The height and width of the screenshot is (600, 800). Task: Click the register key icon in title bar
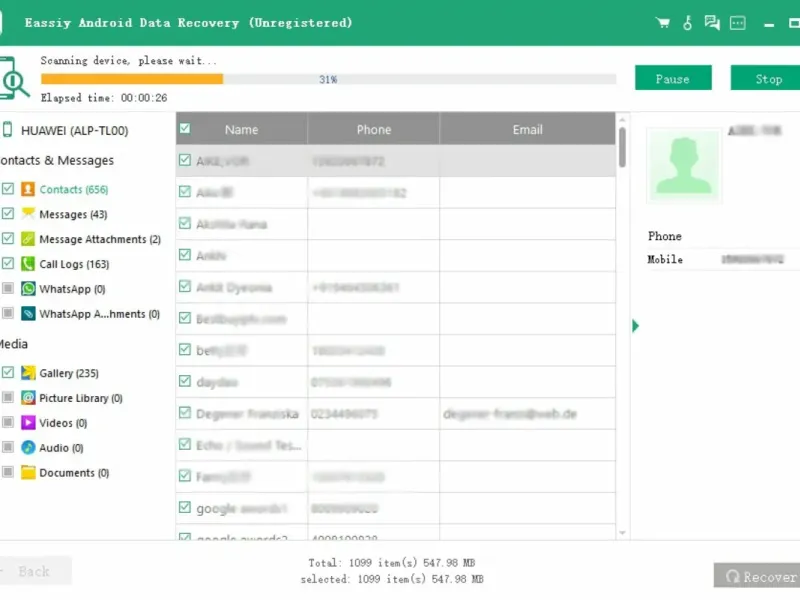point(687,23)
